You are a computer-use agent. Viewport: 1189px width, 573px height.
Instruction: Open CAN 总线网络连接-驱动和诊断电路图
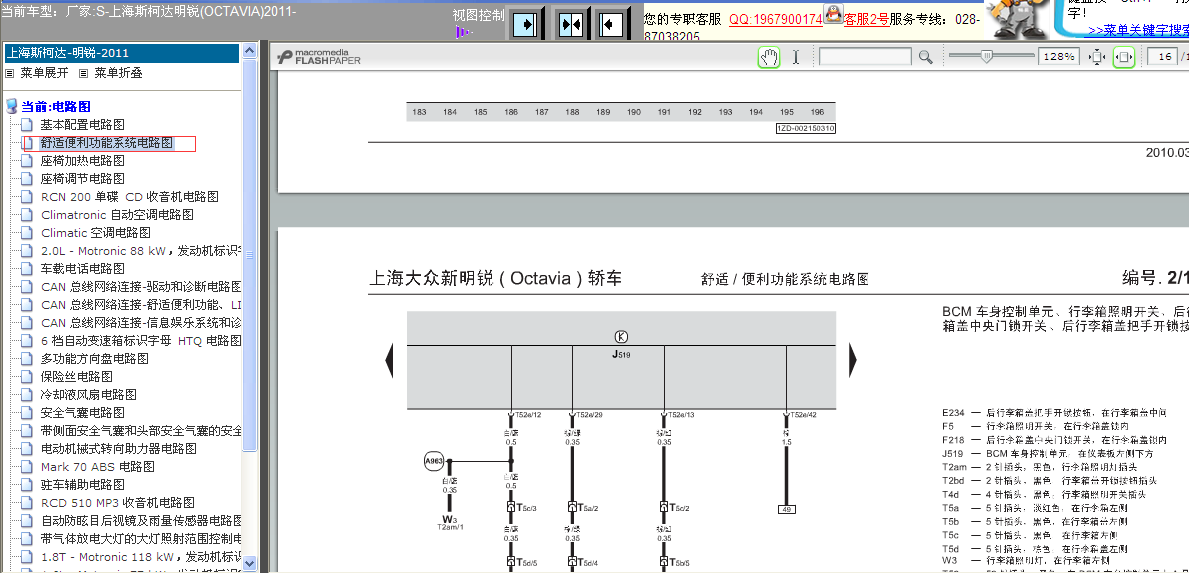[141, 286]
